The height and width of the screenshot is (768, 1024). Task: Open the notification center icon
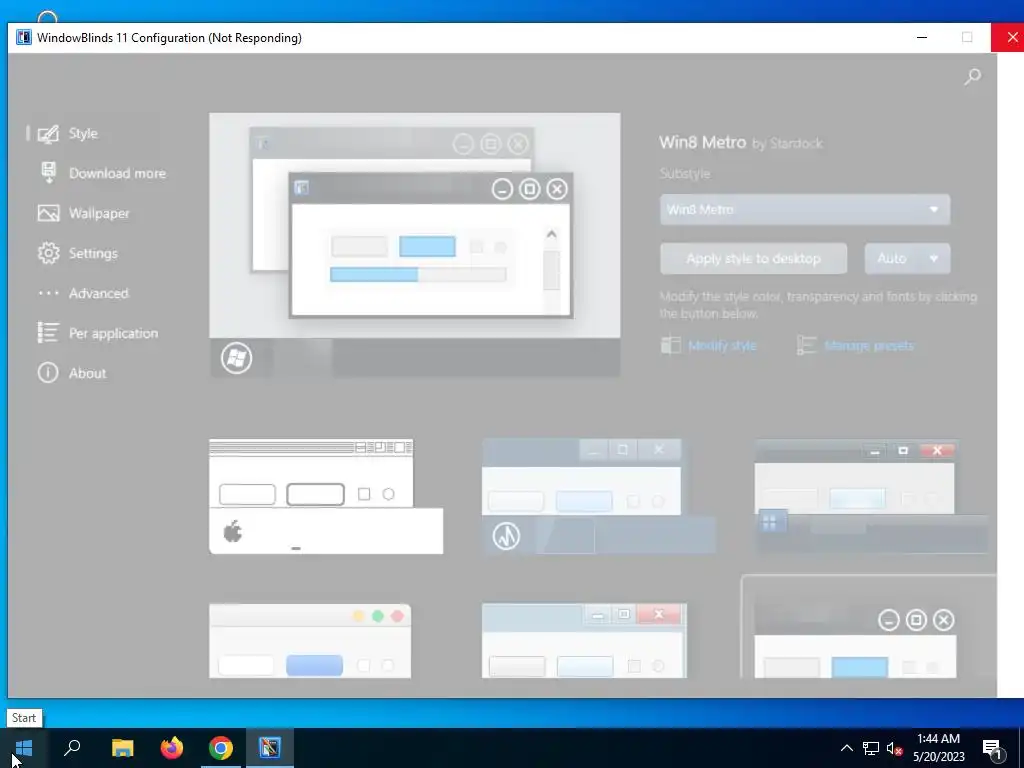[993, 749]
